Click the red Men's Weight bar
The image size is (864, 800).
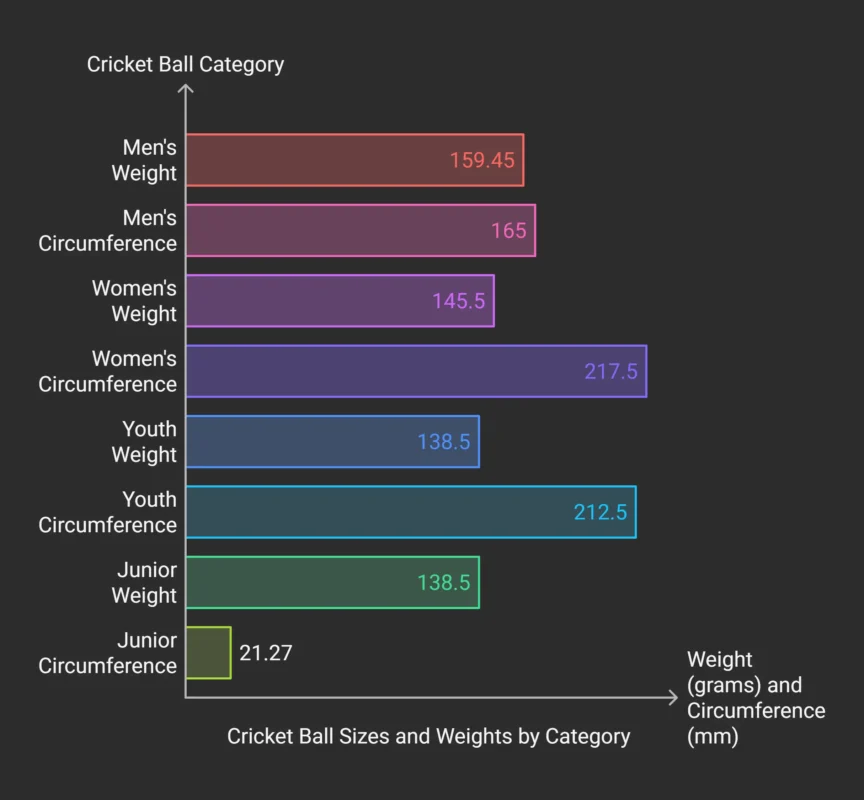(x=320, y=160)
